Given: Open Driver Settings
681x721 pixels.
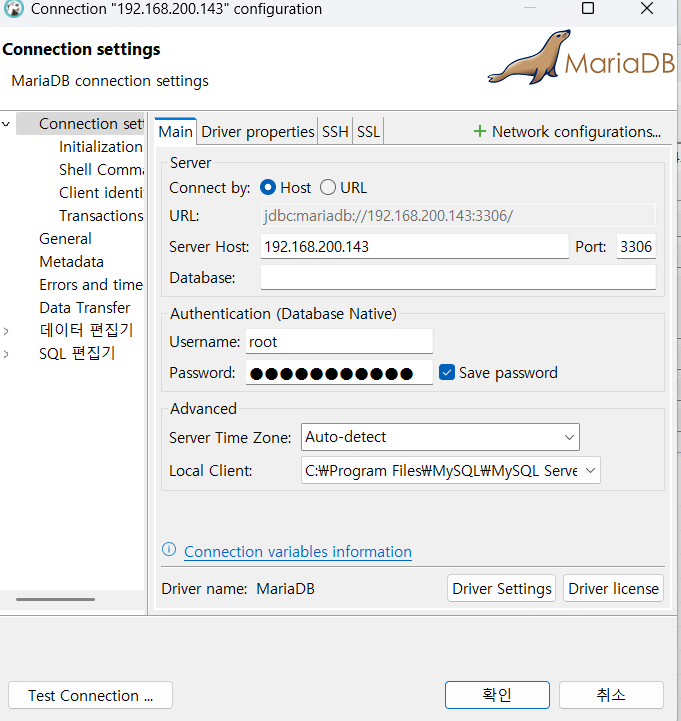Looking at the screenshot, I should (501, 588).
